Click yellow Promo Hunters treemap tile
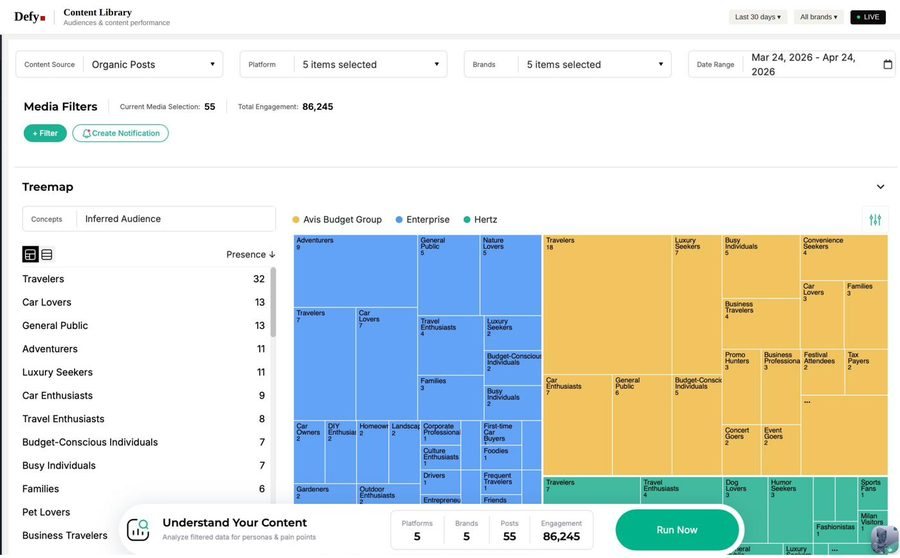 coord(742,386)
